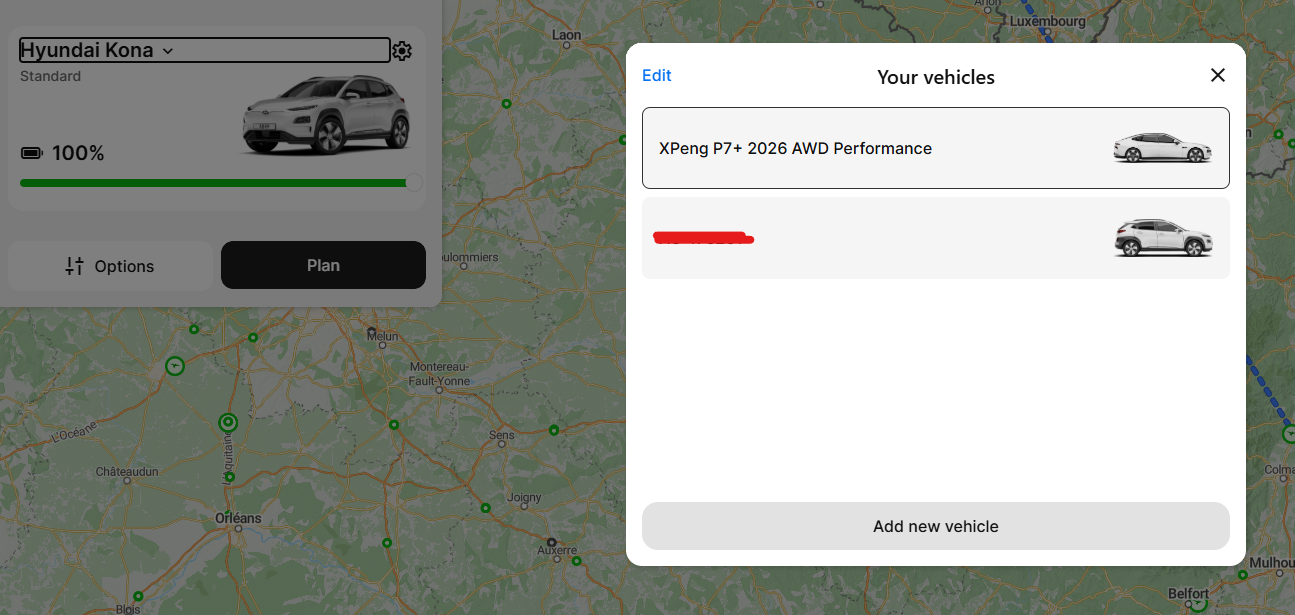
Task: Select the redacted vehicle entry
Action: coord(935,238)
